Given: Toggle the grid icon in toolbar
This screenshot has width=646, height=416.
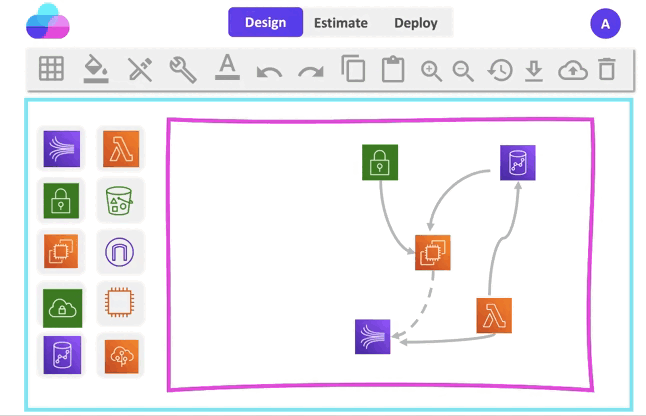Looking at the screenshot, I should [x=51, y=68].
